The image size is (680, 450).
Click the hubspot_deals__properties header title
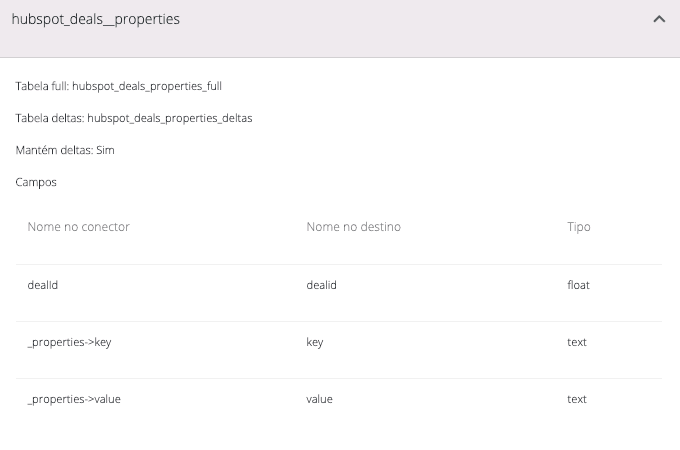point(96,19)
